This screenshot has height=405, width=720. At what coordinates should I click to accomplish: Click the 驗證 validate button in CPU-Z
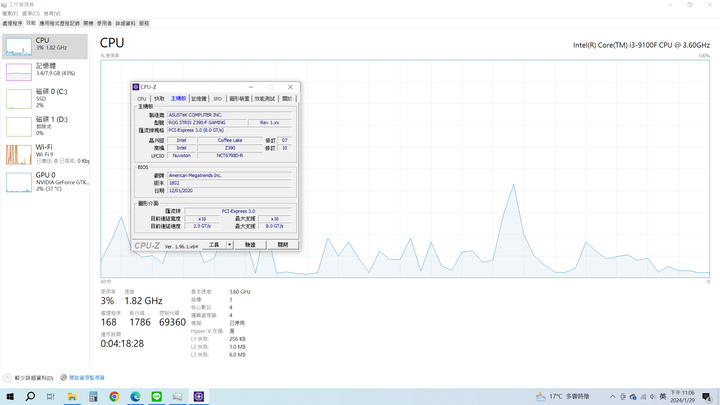pyautogui.click(x=250, y=245)
